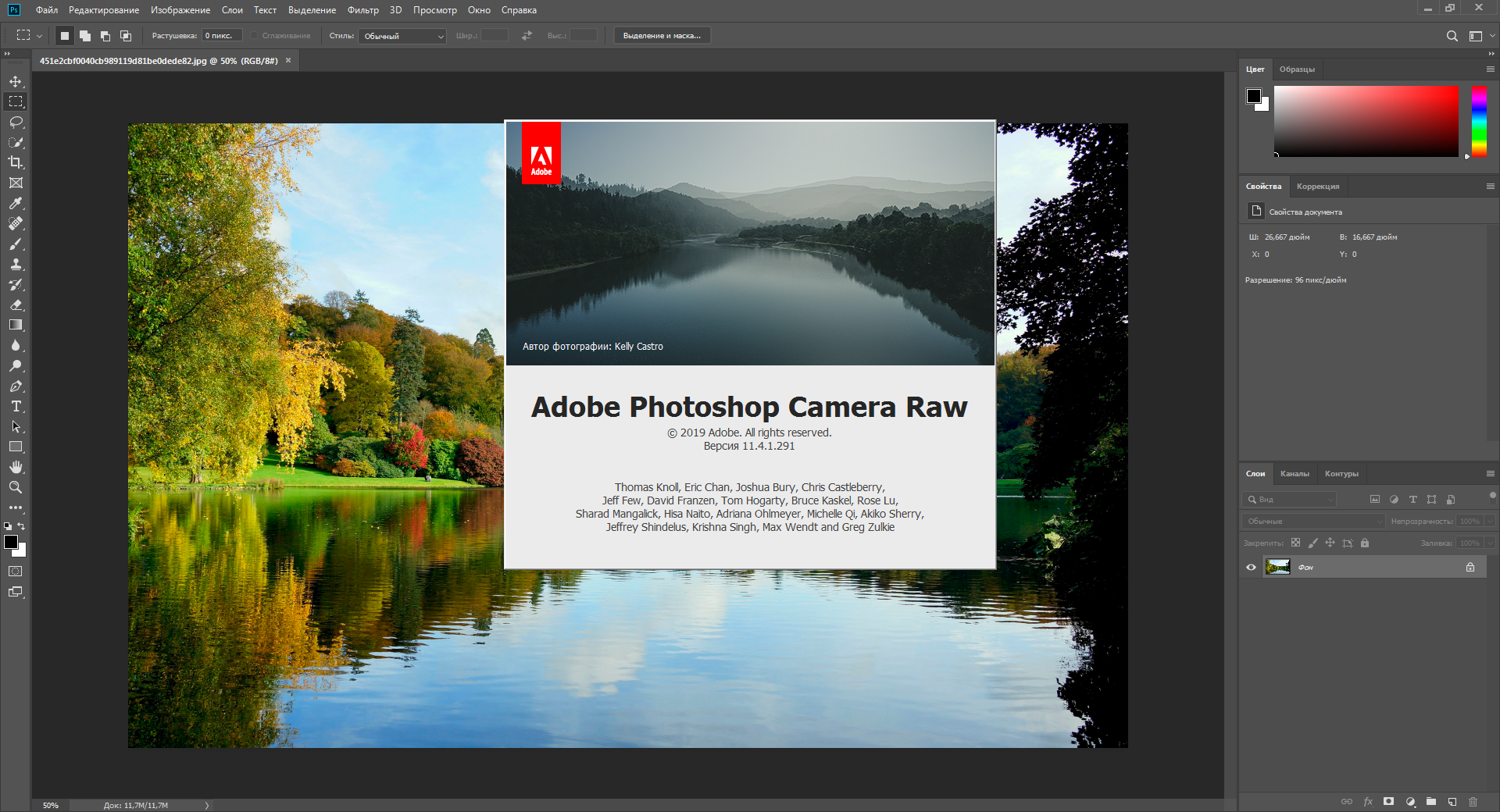Switch to the Коррекция tab
Image resolution: width=1500 pixels, height=812 pixels.
tap(1318, 187)
